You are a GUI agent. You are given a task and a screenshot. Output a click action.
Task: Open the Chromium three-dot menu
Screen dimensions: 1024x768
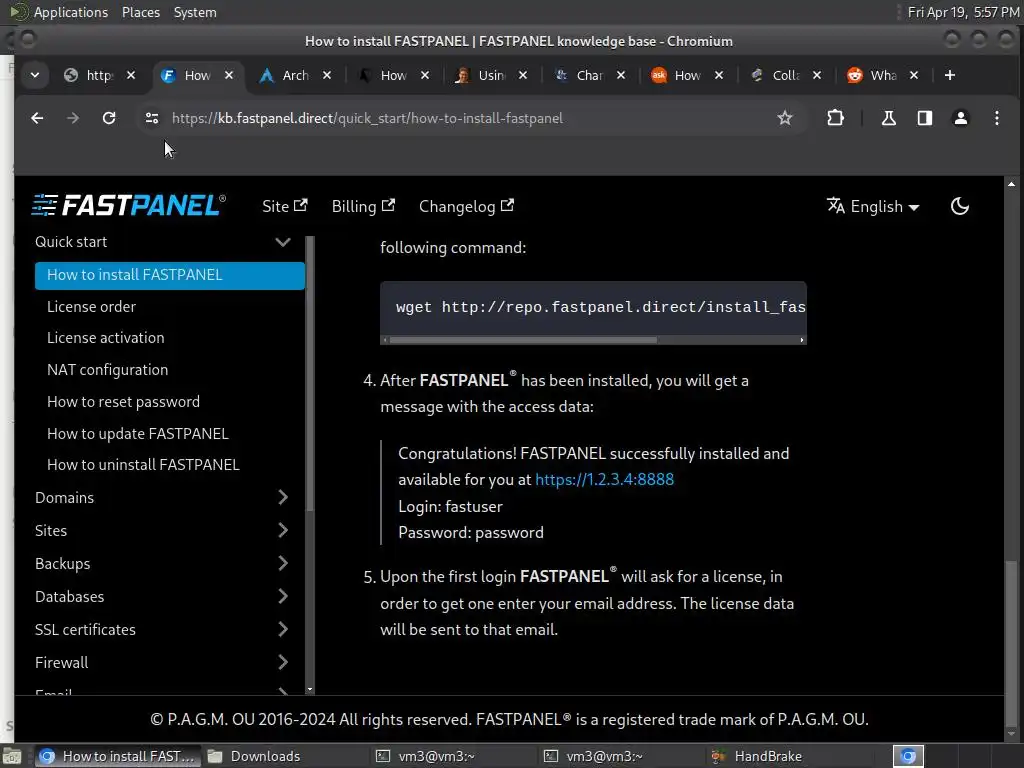[x=997, y=118]
